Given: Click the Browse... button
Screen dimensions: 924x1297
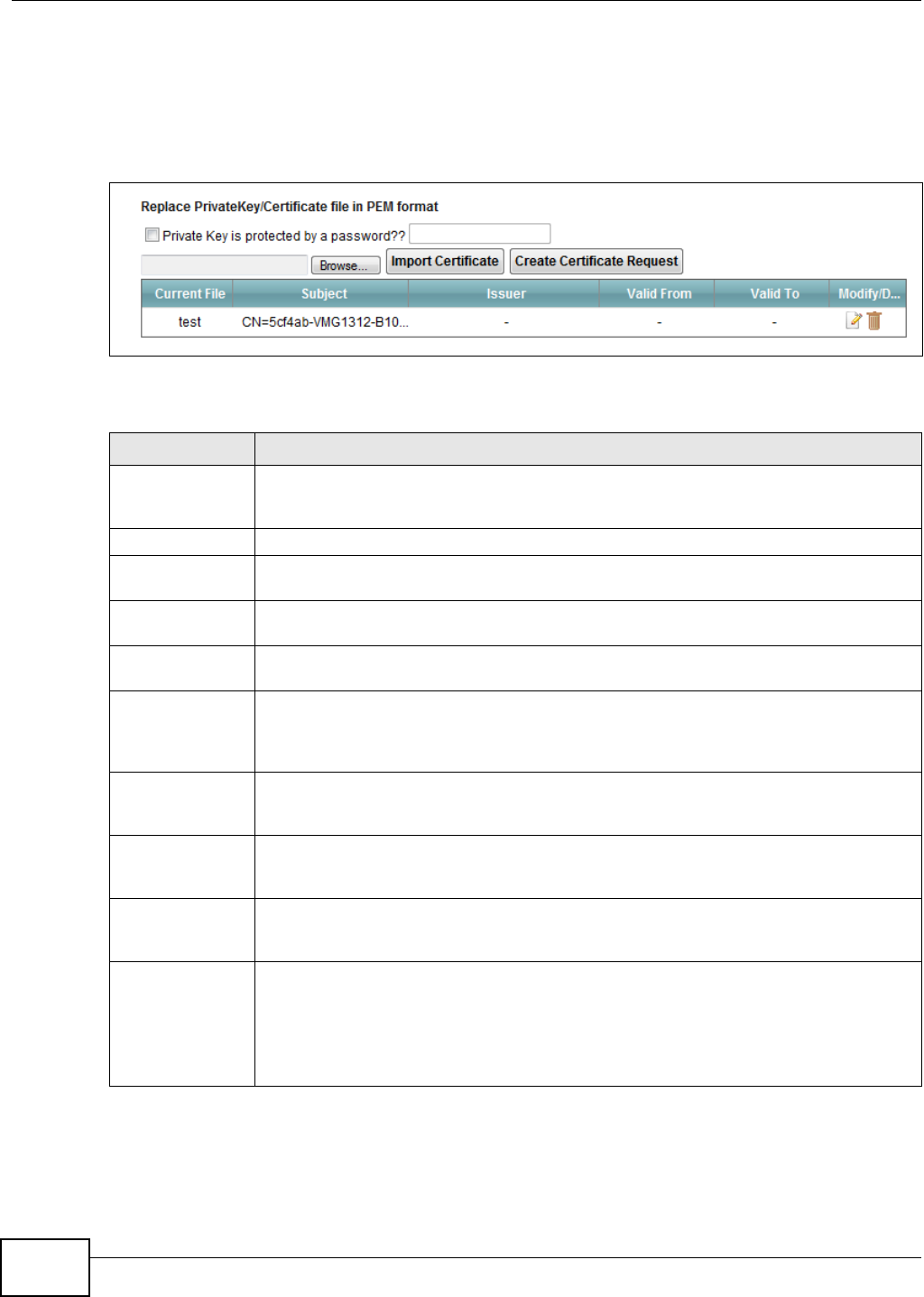Looking at the screenshot, I should tap(346, 265).
